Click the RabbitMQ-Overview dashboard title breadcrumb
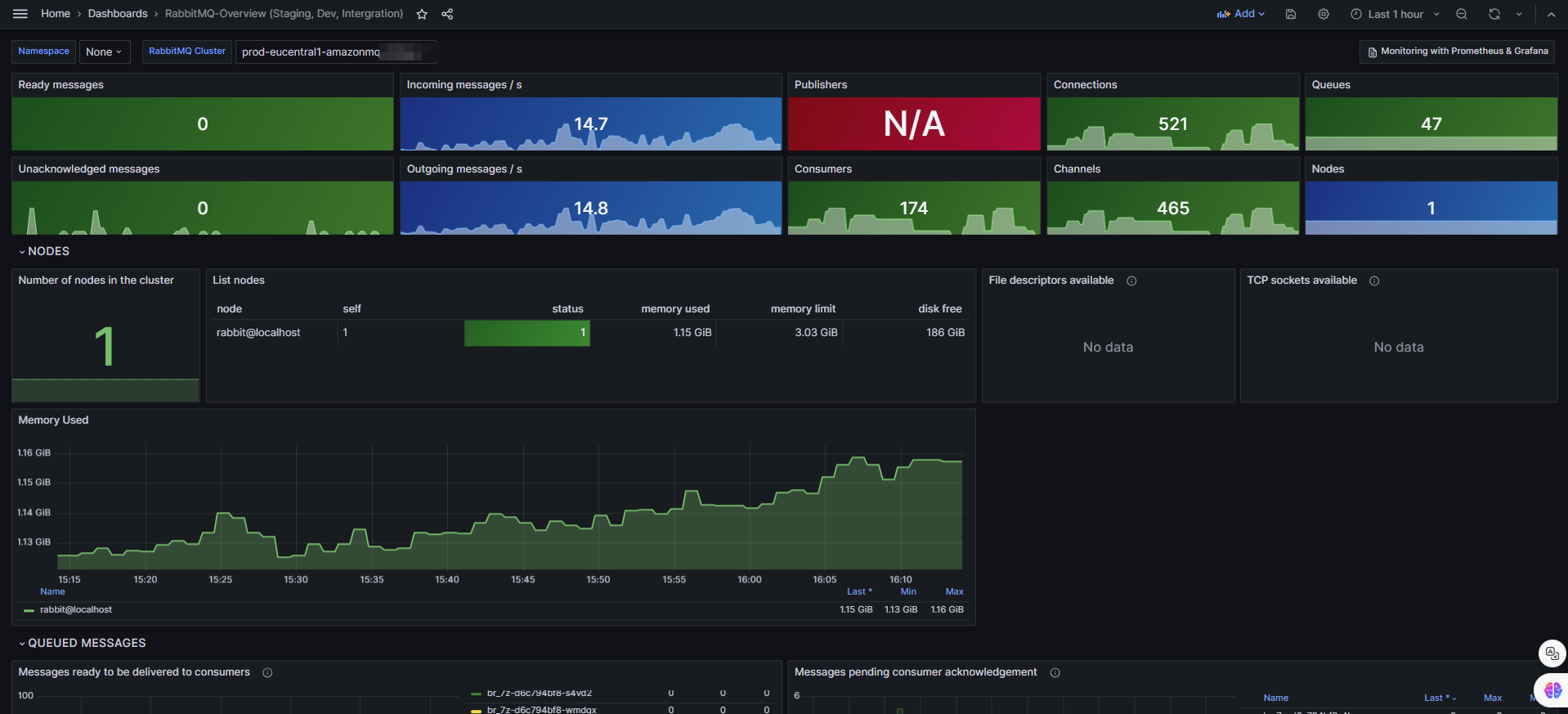The width and height of the screenshot is (1568, 714). 284,14
